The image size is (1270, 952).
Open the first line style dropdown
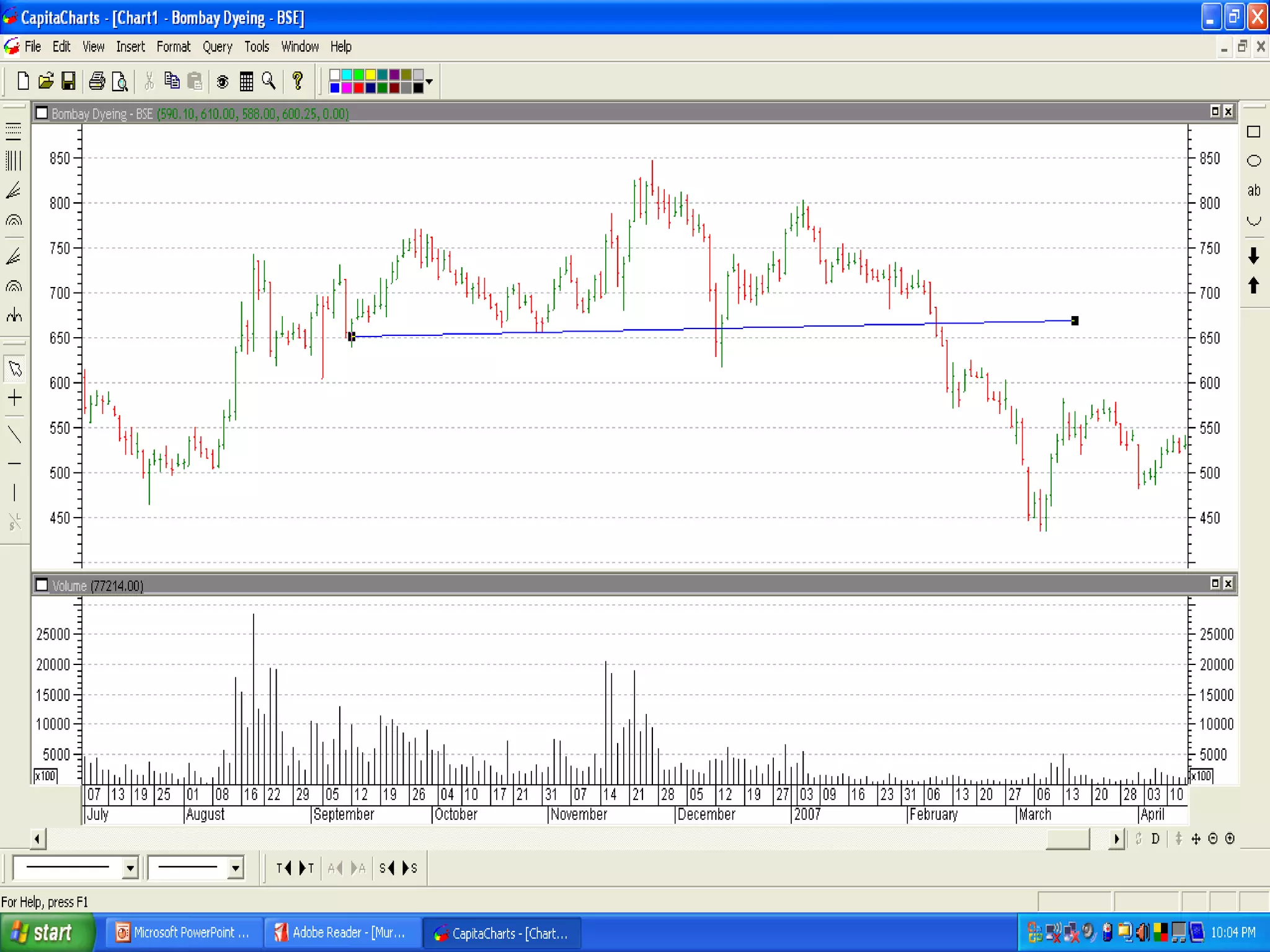130,868
